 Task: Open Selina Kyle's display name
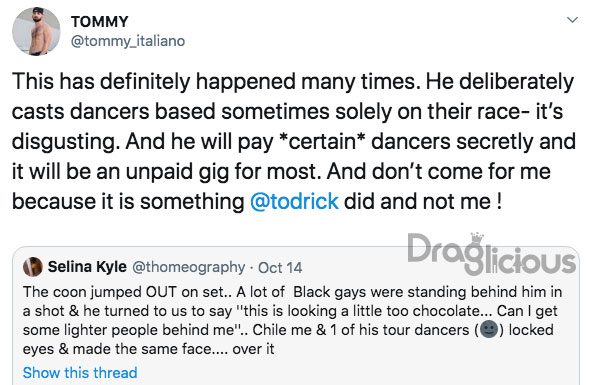click(87, 267)
